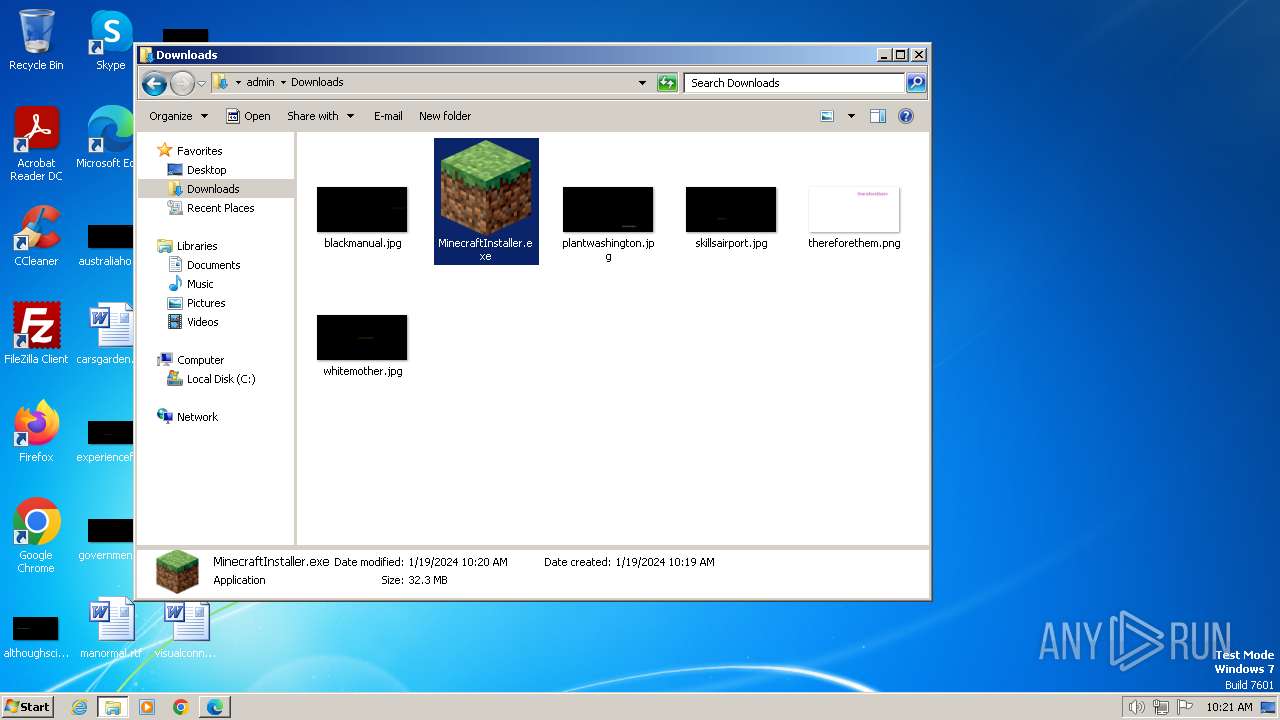This screenshot has width=1280, height=720.
Task: Toggle the preview pane icon
Action: pos(877,116)
